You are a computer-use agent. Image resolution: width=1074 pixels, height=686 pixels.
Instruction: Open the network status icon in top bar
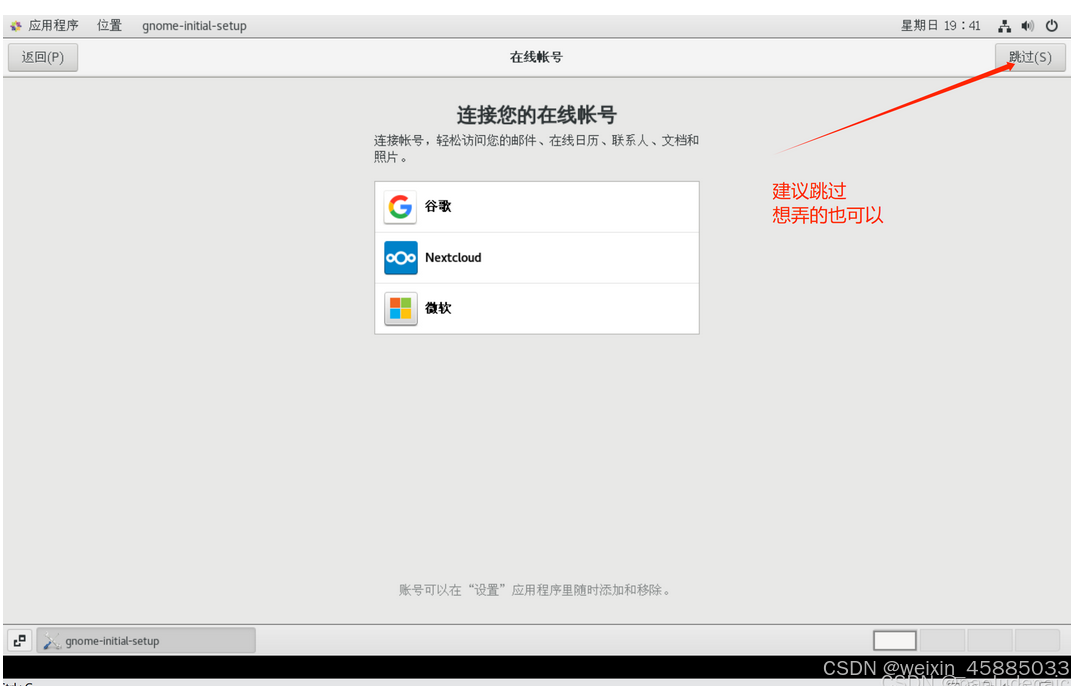(x=1004, y=26)
